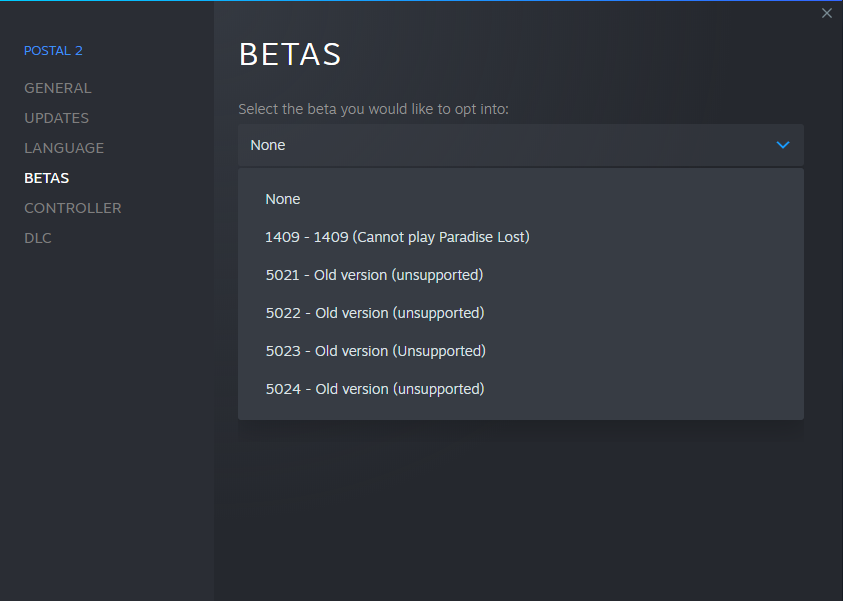Select the BETAS tab in the sidebar
This screenshot has width=843, height=601.
47,178
